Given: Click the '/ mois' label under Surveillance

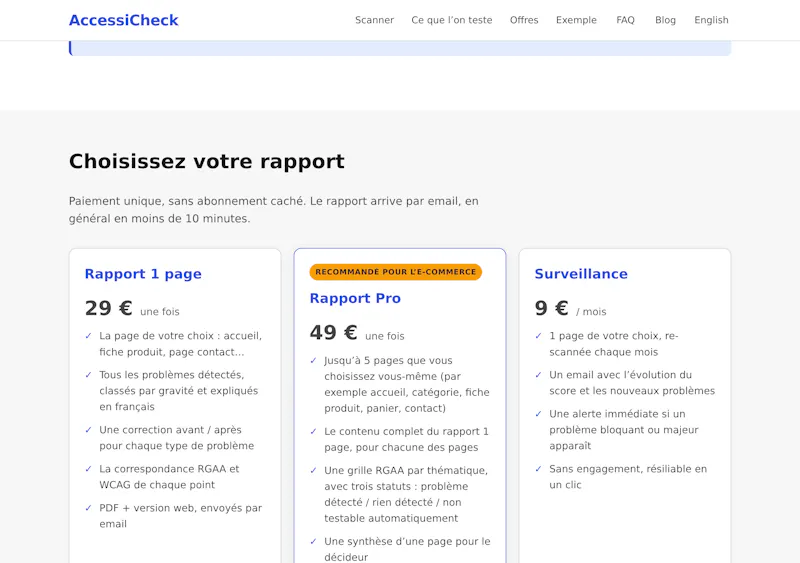Looking at the screenshot, I should (x=591, y=311).
